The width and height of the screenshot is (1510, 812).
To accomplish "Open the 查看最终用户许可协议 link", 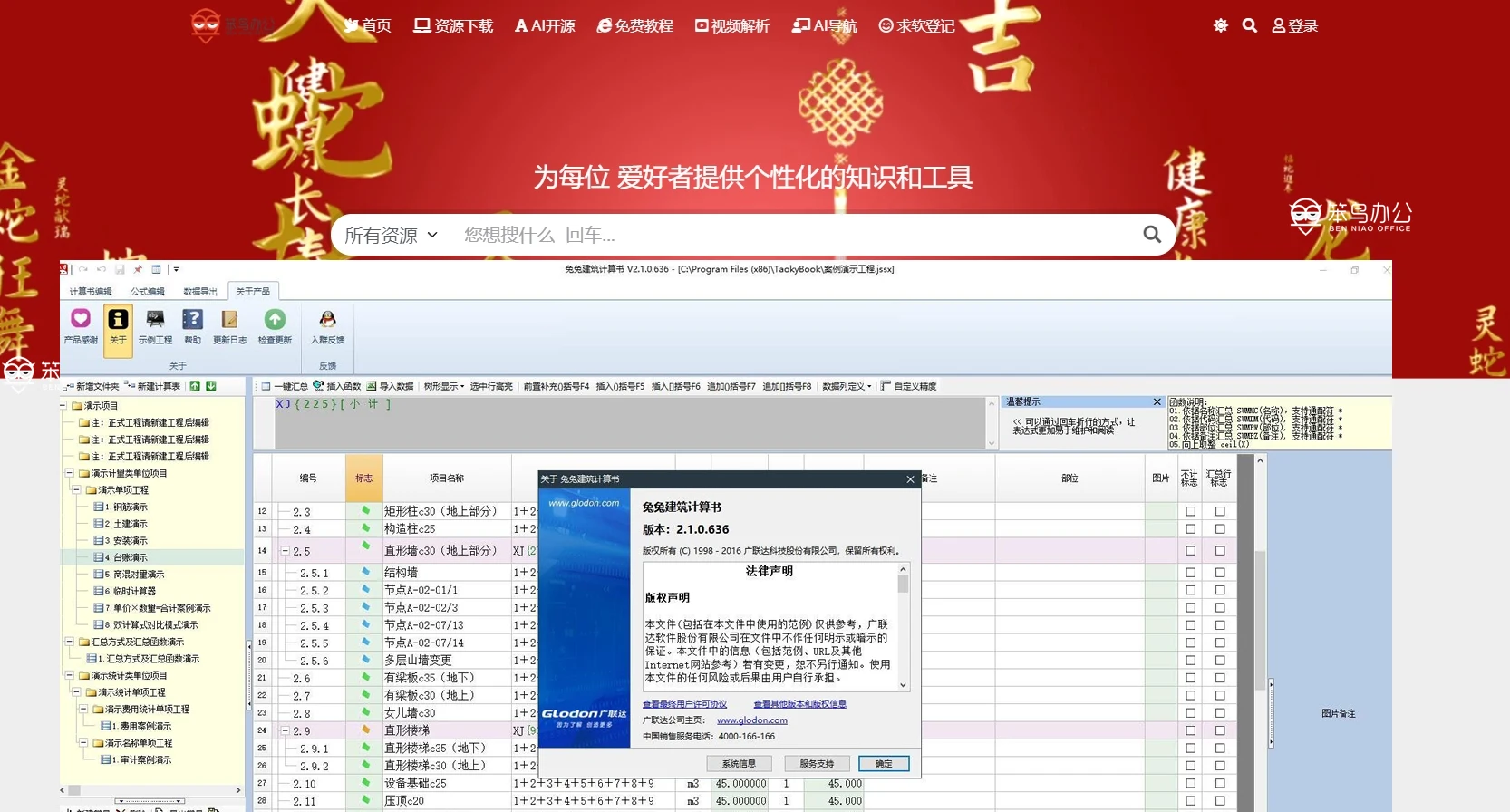I will click(x=684, y=704).
